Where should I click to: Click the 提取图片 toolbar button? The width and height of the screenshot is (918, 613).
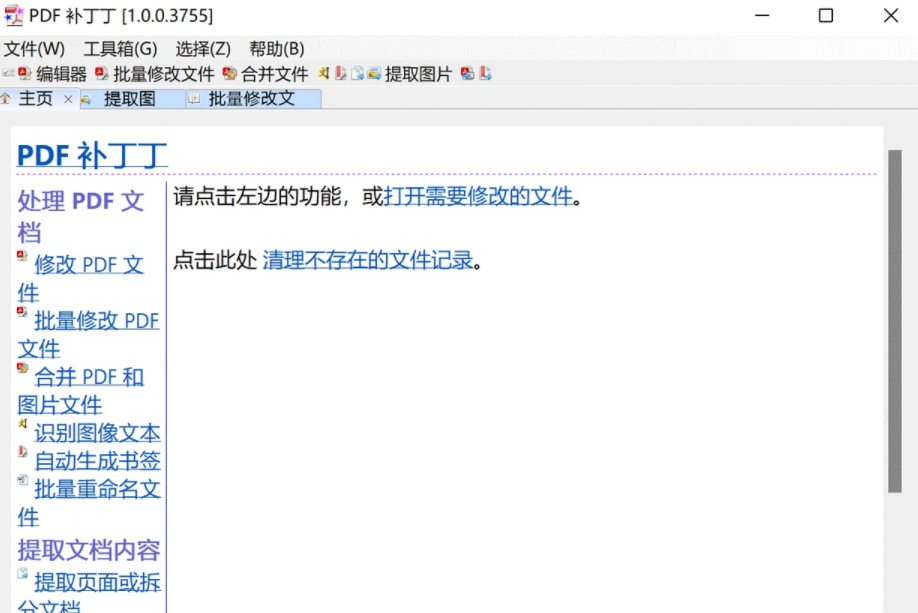coord(410,74)
